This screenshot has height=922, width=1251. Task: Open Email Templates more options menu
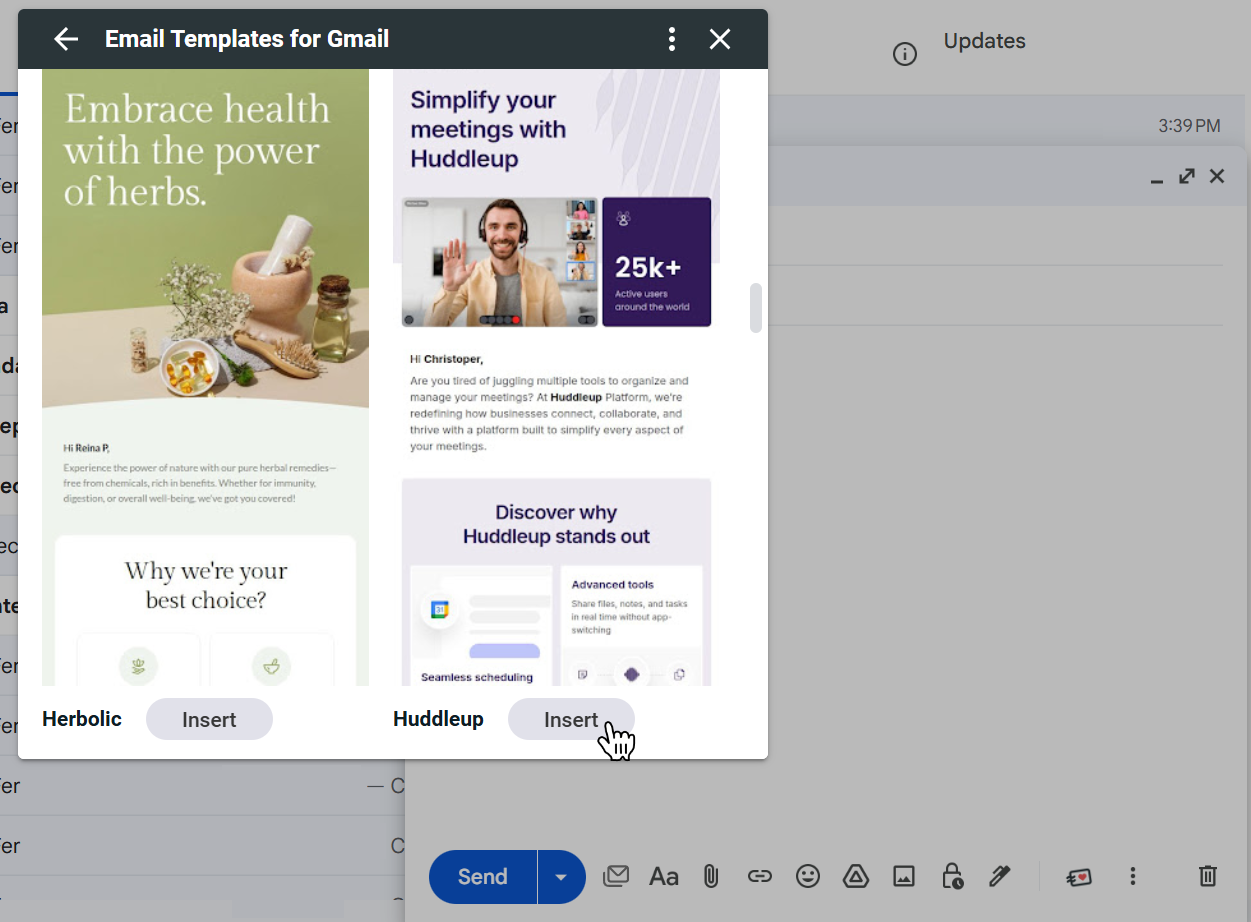click(x=672, y=39)
